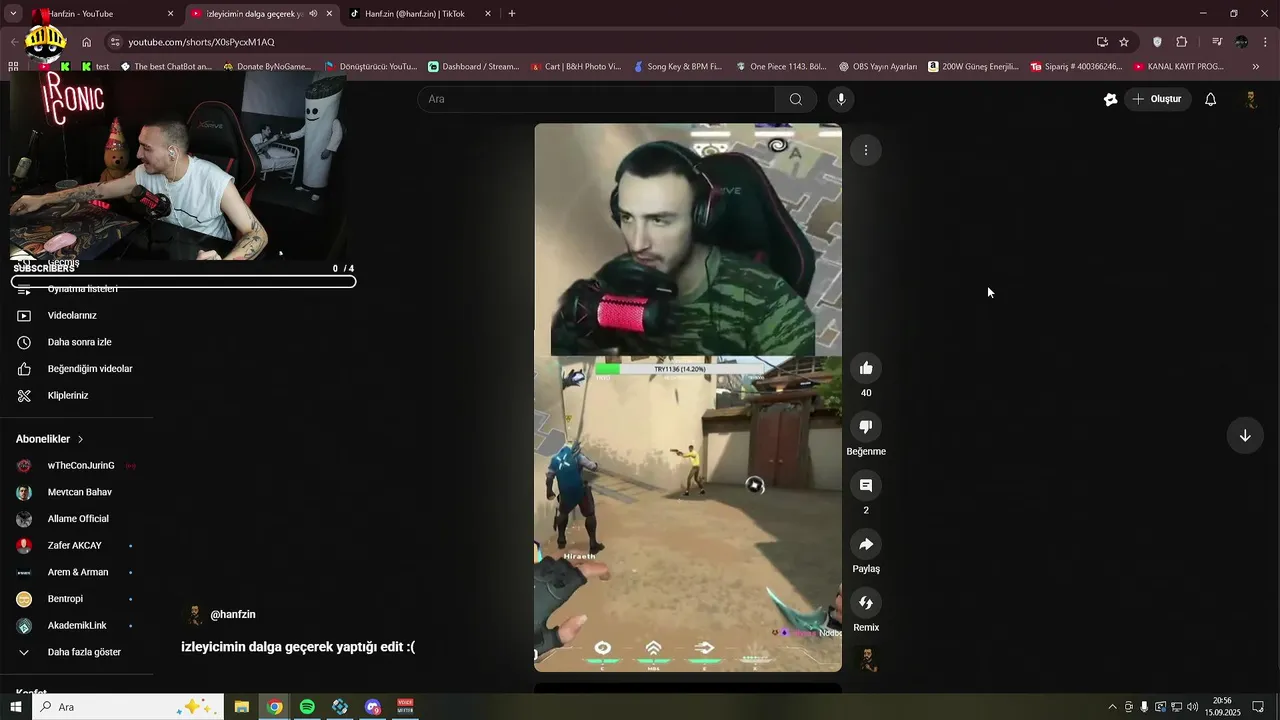This screenshot has height=720, width=1280.
Task: Switch to the Hanf.zin TikTok tab
Action: click(x=421, y=14)
